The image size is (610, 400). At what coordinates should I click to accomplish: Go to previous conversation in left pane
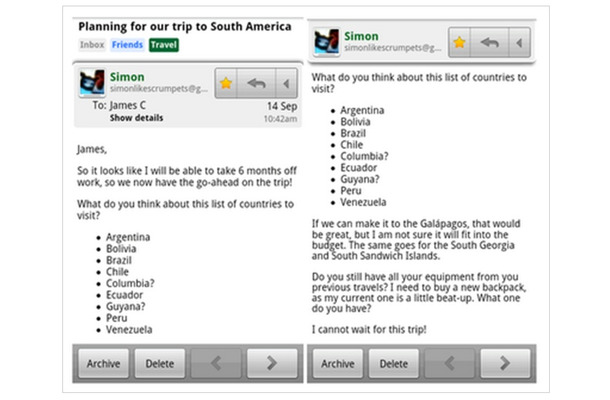pos(216,363)
